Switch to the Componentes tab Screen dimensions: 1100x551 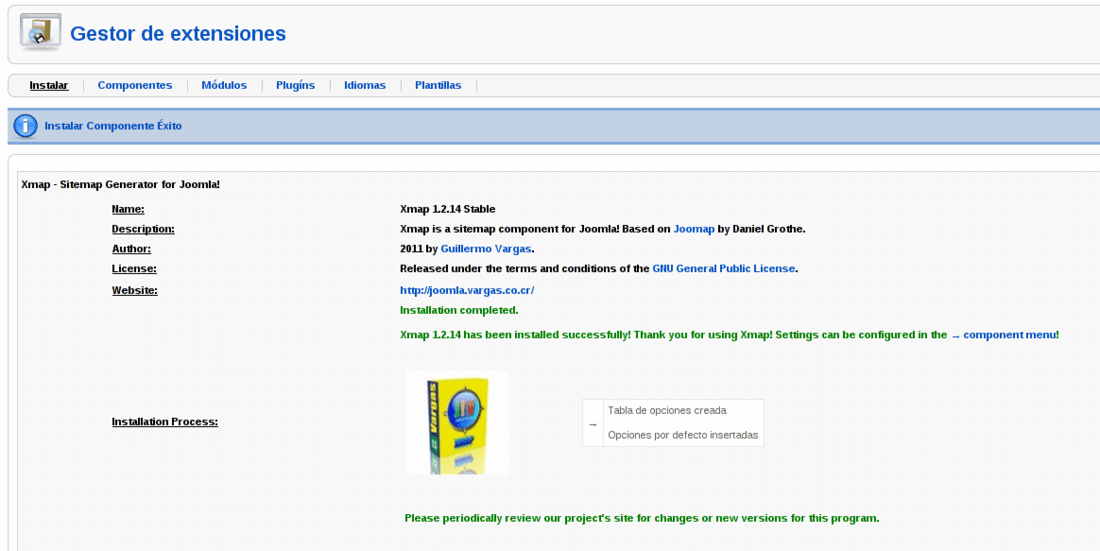pyautogui.click(x=135, y=85)
